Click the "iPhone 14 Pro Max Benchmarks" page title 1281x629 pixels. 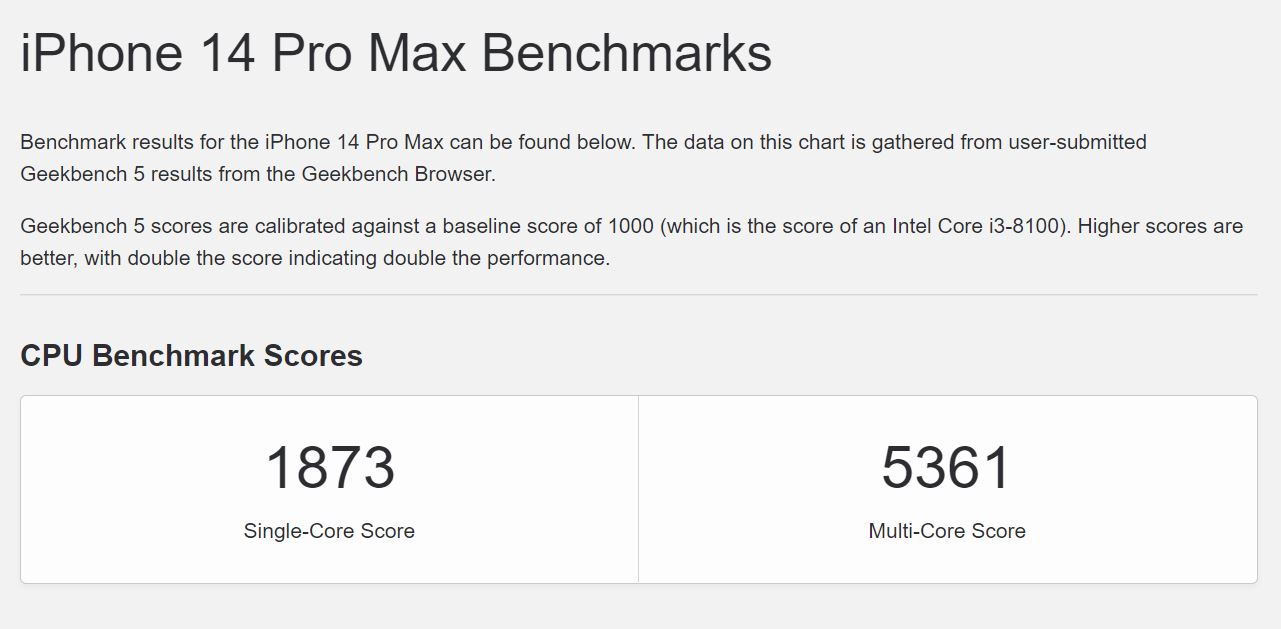tap(395, 53)
